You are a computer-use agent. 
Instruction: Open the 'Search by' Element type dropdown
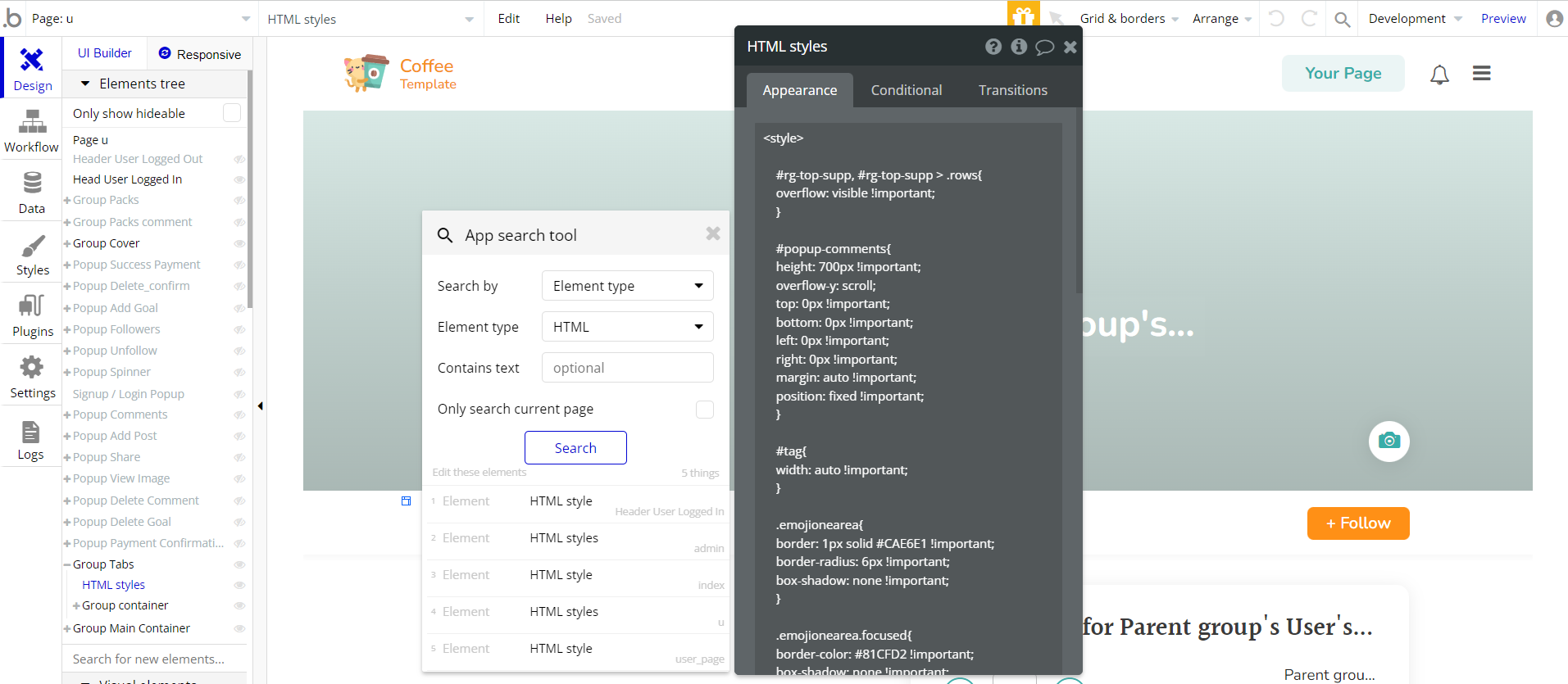coord(627,286)
